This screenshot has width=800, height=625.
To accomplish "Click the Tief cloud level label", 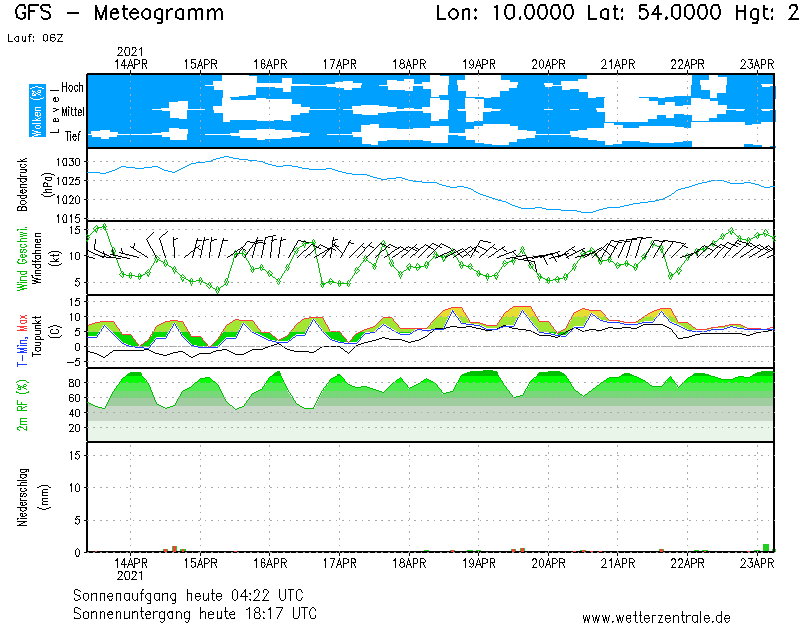I will coord(73,135).
